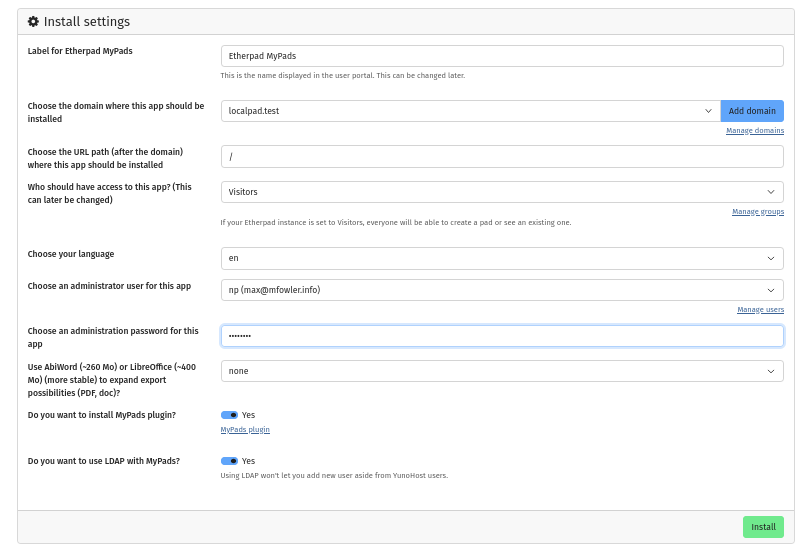The image size is (806, 553).
Task: Focus the administration password field
Action: coord(502,336)
